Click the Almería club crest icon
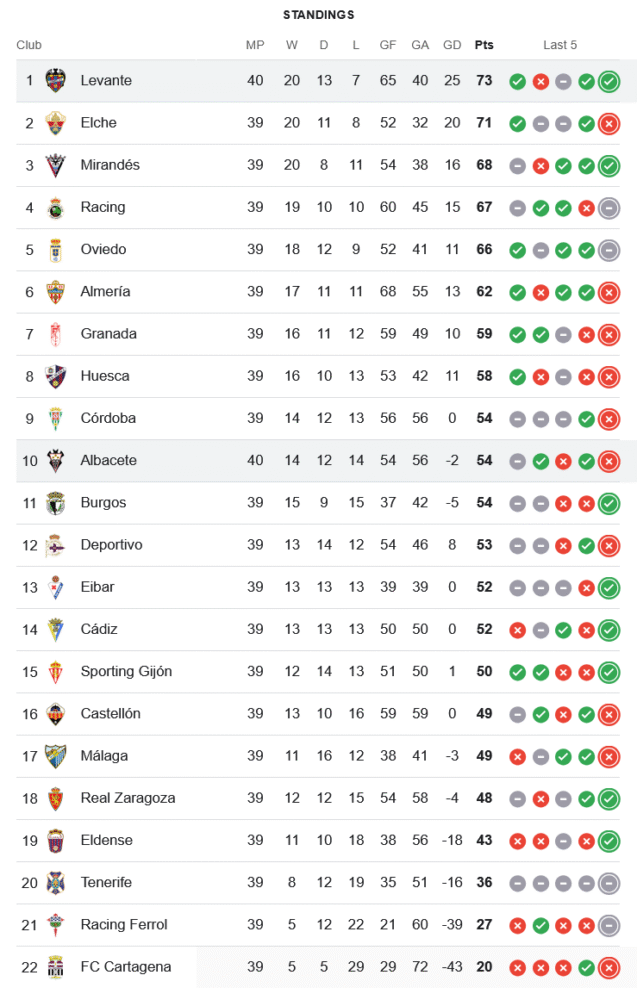Image resolution: width=637 pixels, height=1000 pixels. point(55,292)
